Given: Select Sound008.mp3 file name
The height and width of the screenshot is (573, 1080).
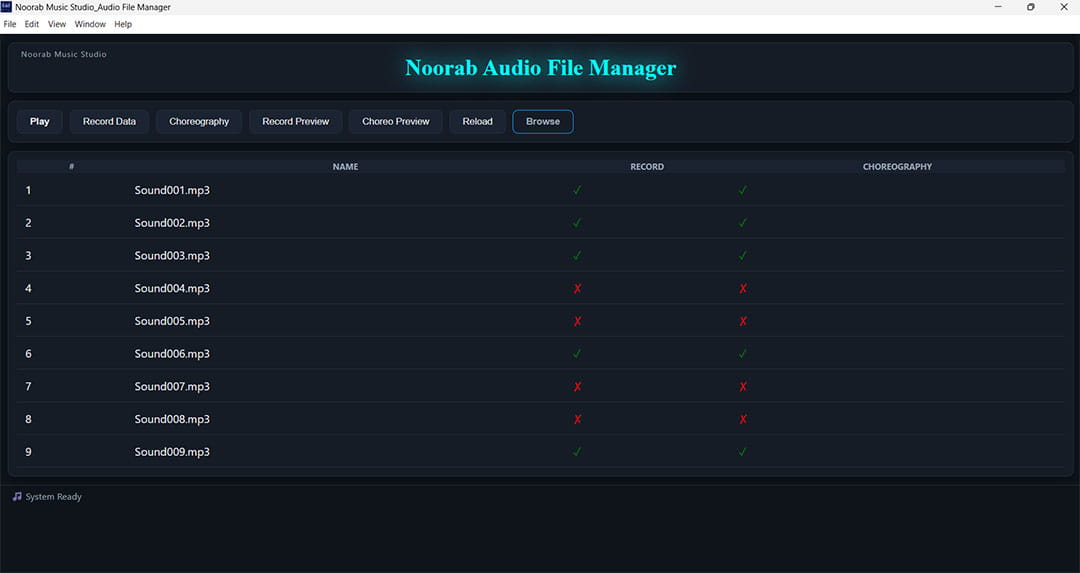Looking at the screenshot, I should [172, 419].
